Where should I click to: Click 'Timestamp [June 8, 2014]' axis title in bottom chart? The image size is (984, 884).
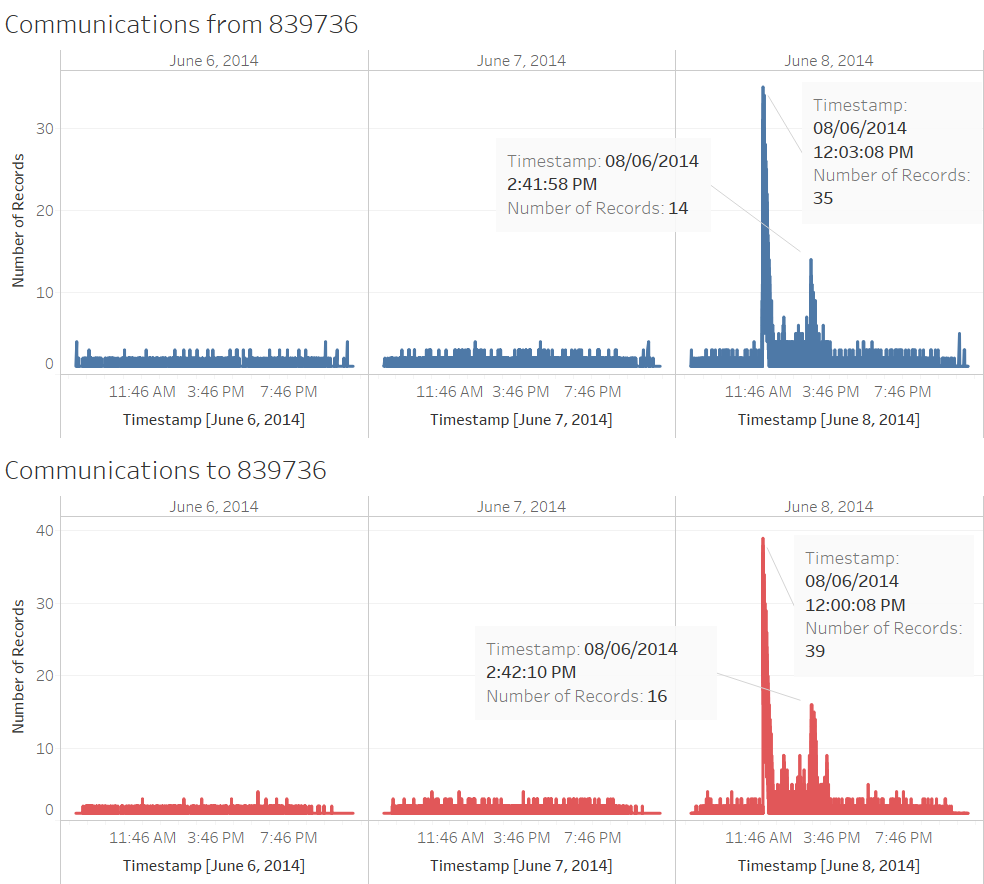pyautogui.click(x=829, y=866)
